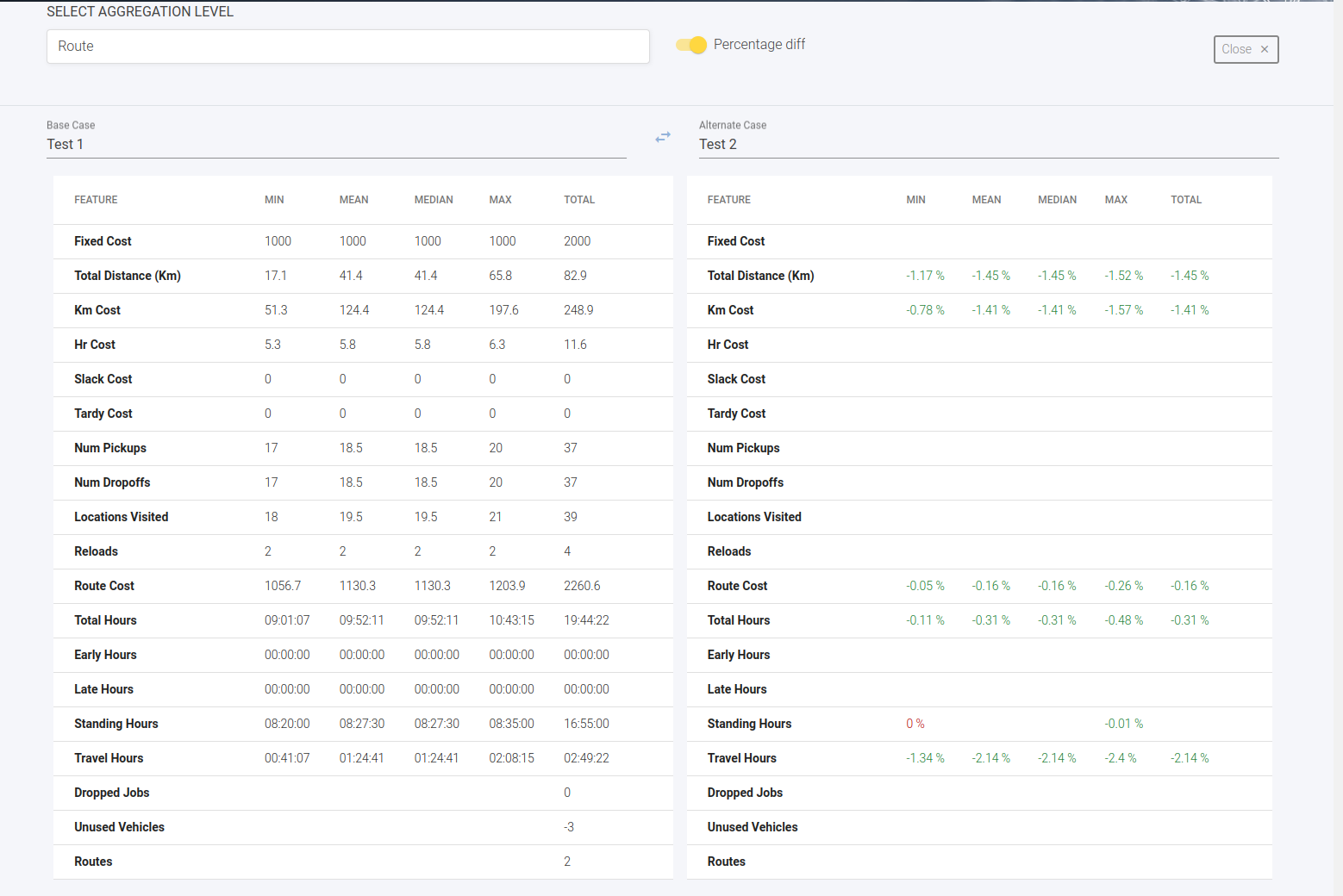Click the FEATURE header in base table

coord(96,200)
